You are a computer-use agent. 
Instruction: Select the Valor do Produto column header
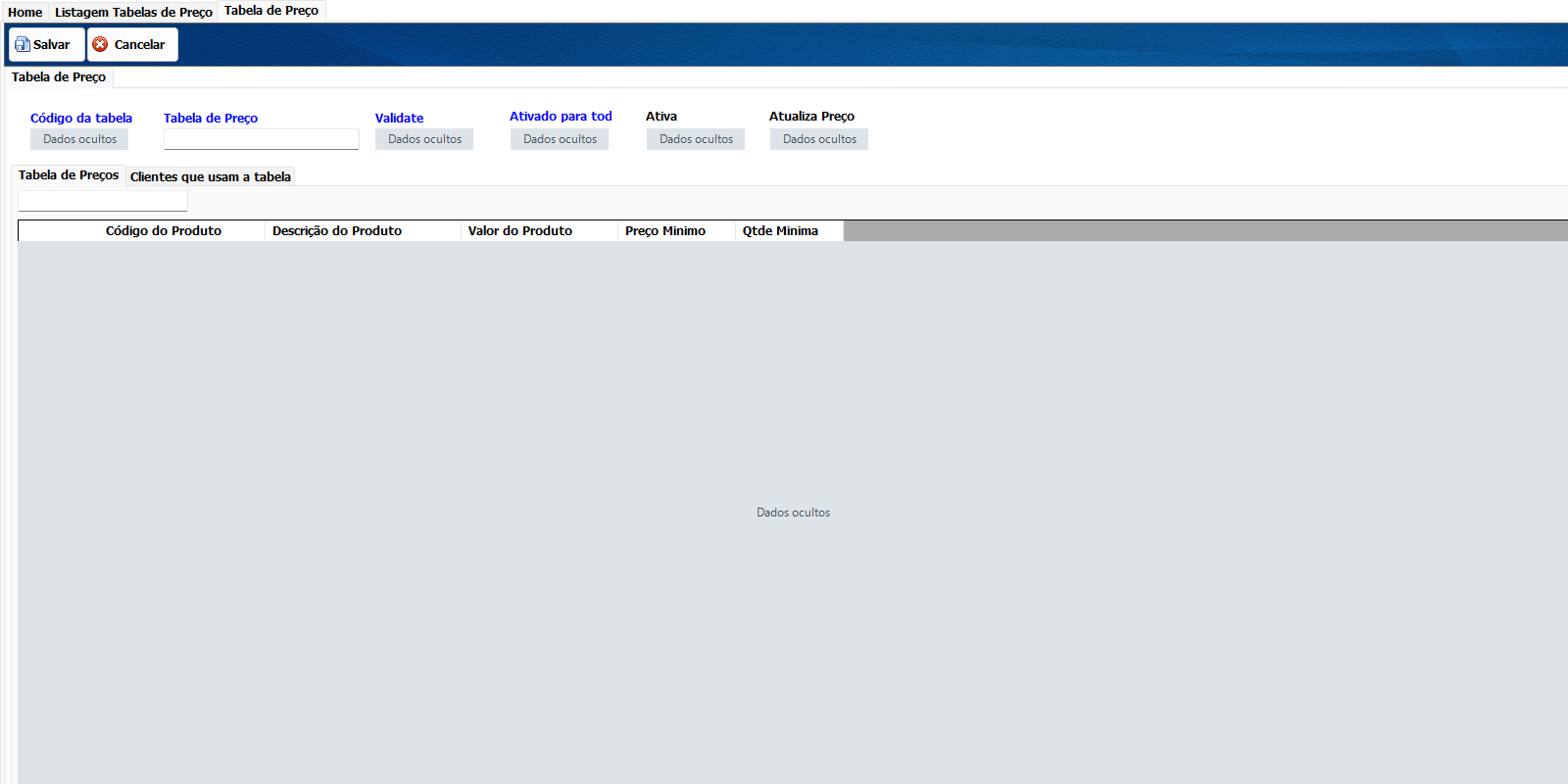pos(539,231)
